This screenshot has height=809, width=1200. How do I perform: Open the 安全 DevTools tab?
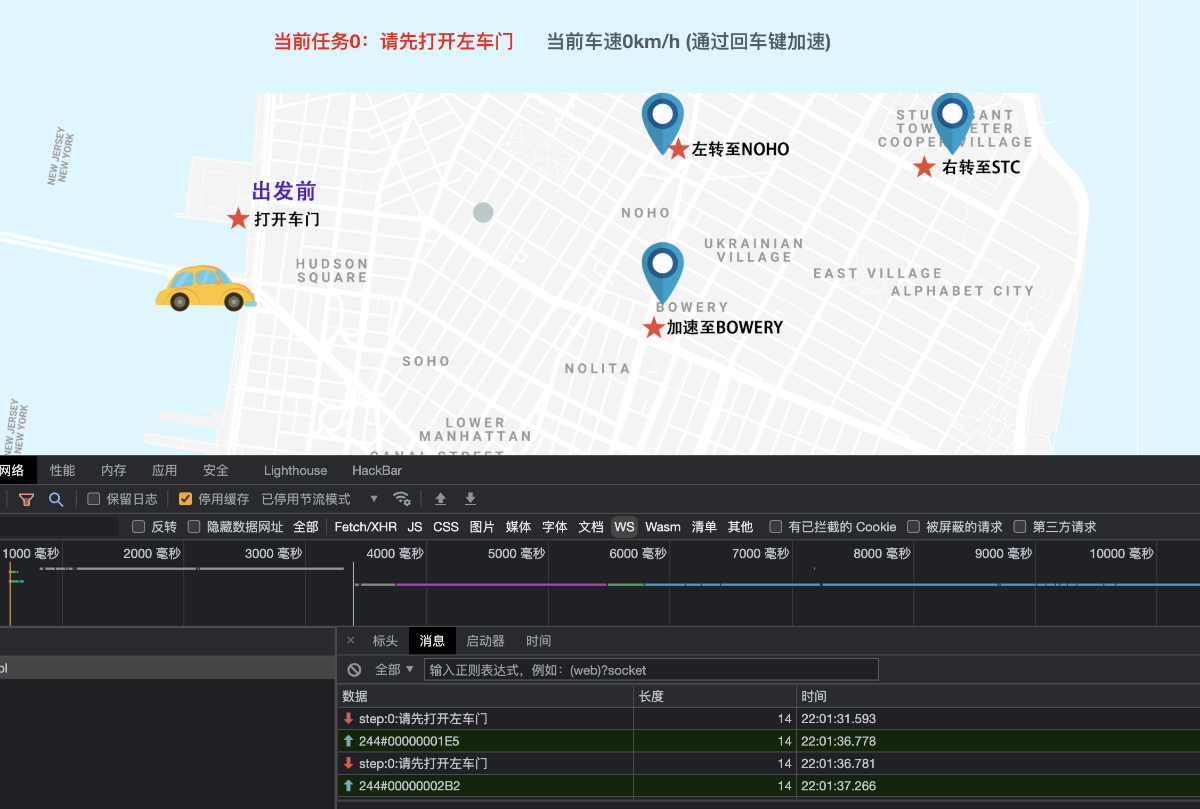click(216, 470)
